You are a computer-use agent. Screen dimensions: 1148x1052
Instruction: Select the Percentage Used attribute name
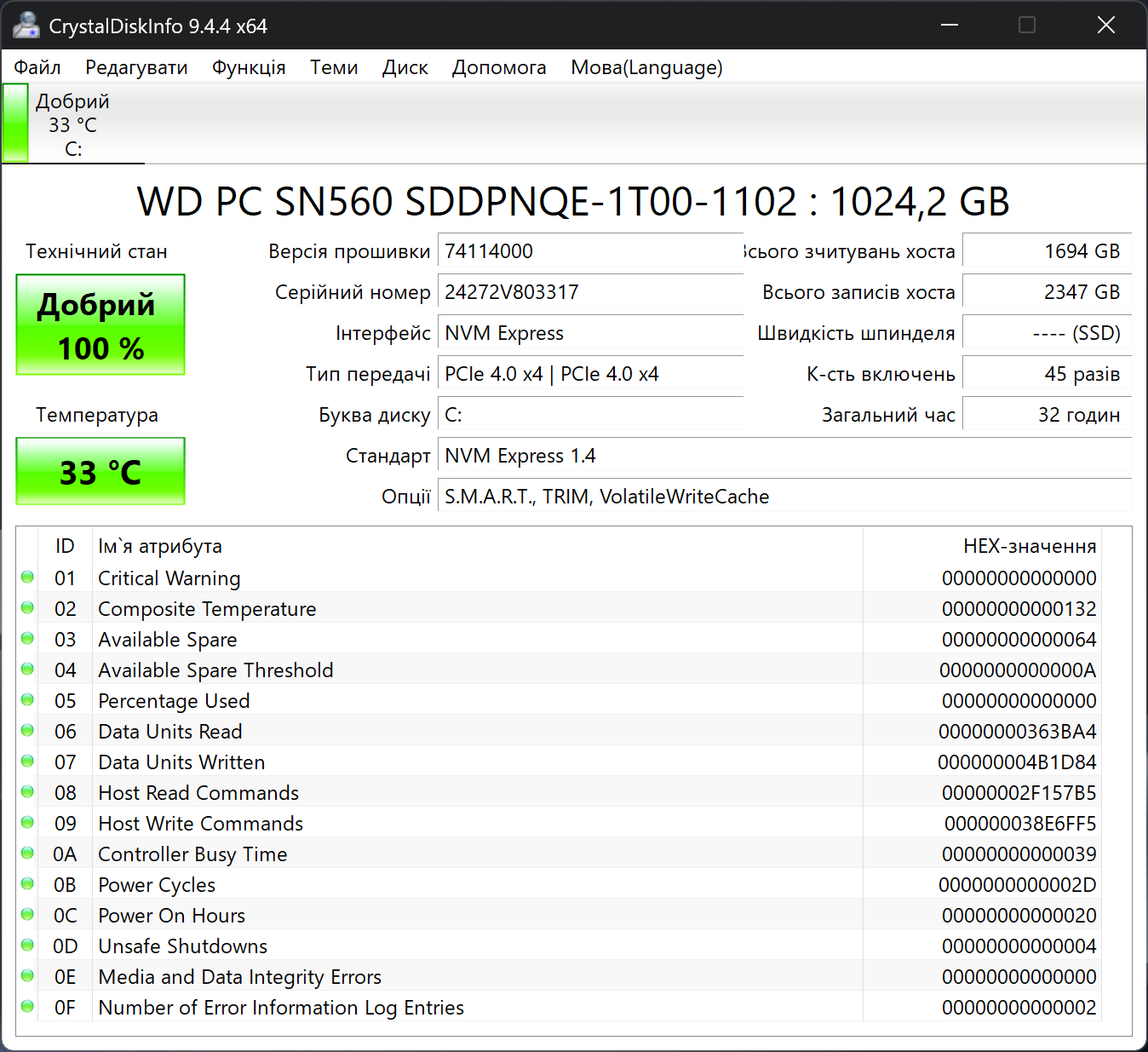(x=174, y=701)
